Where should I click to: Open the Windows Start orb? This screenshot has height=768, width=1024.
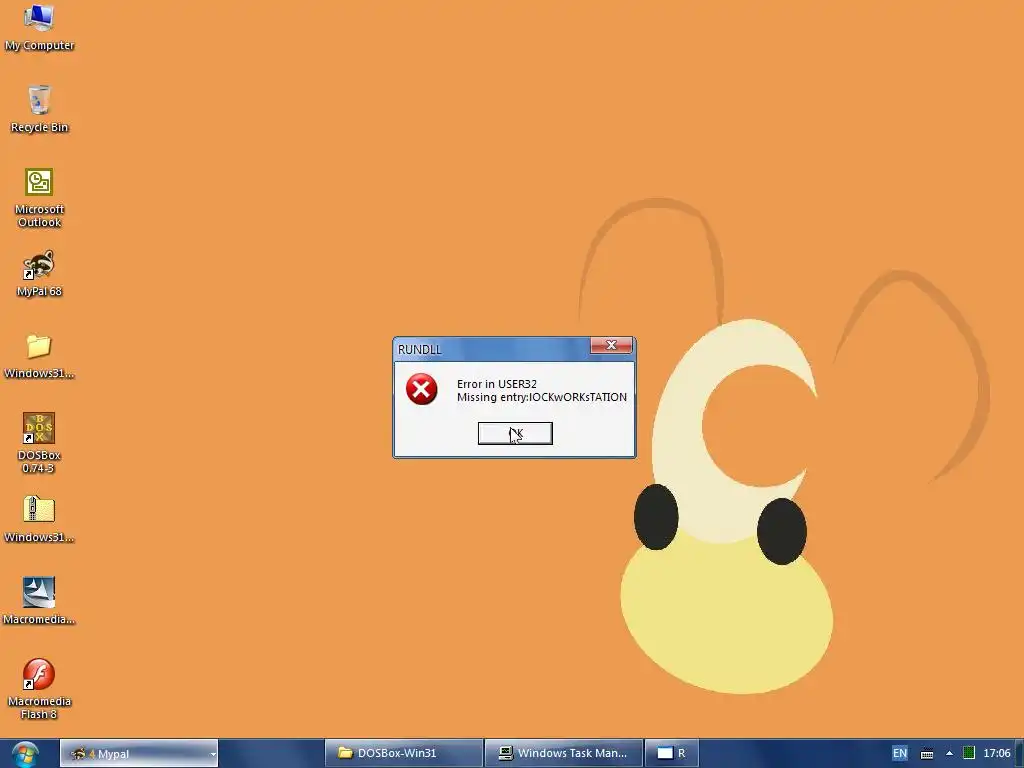(x=25, y=754)
